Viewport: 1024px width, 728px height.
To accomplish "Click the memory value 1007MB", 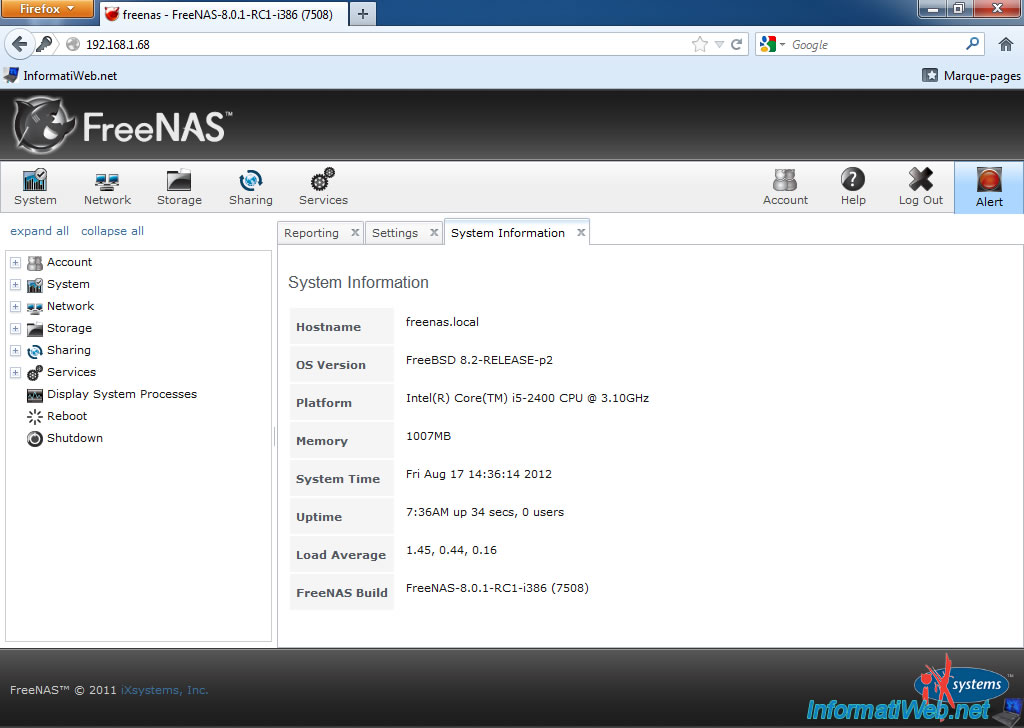I will [428, 436].
